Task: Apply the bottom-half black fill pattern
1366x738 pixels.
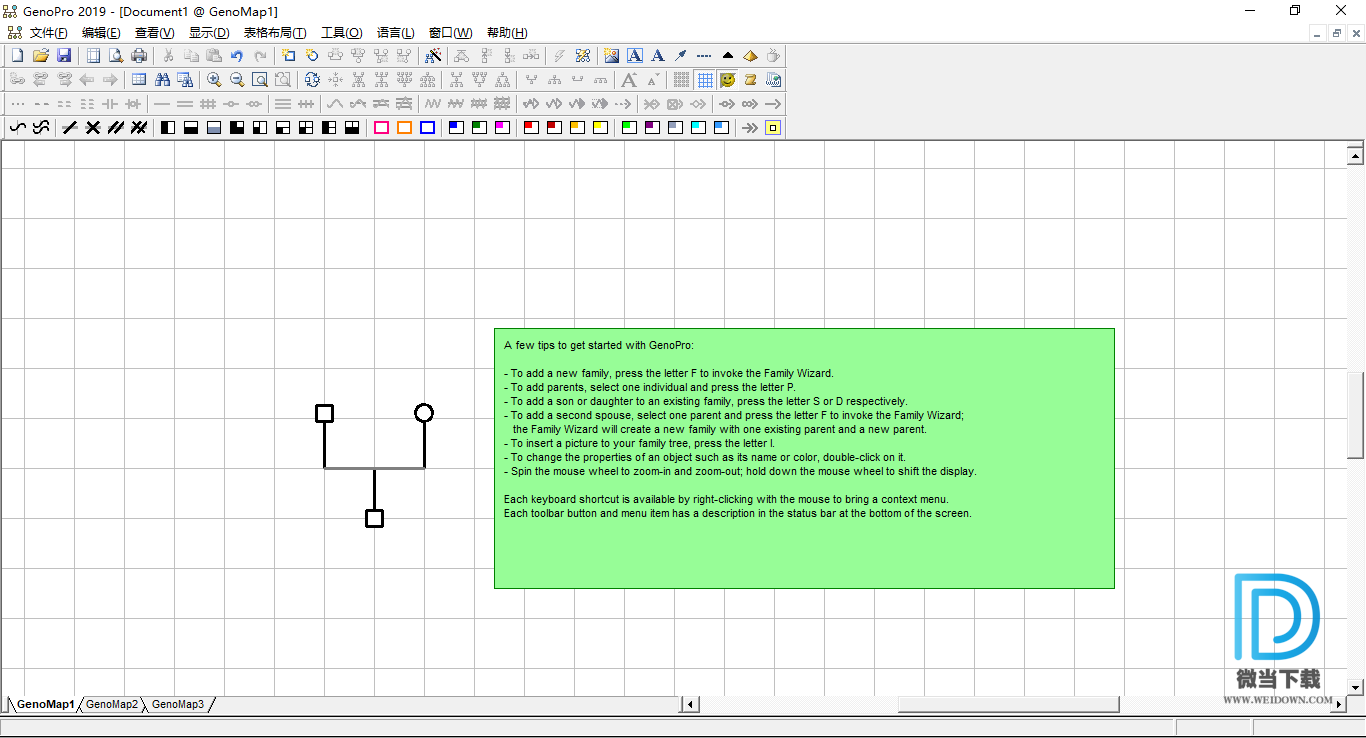Action: click(x=191, y=127)
